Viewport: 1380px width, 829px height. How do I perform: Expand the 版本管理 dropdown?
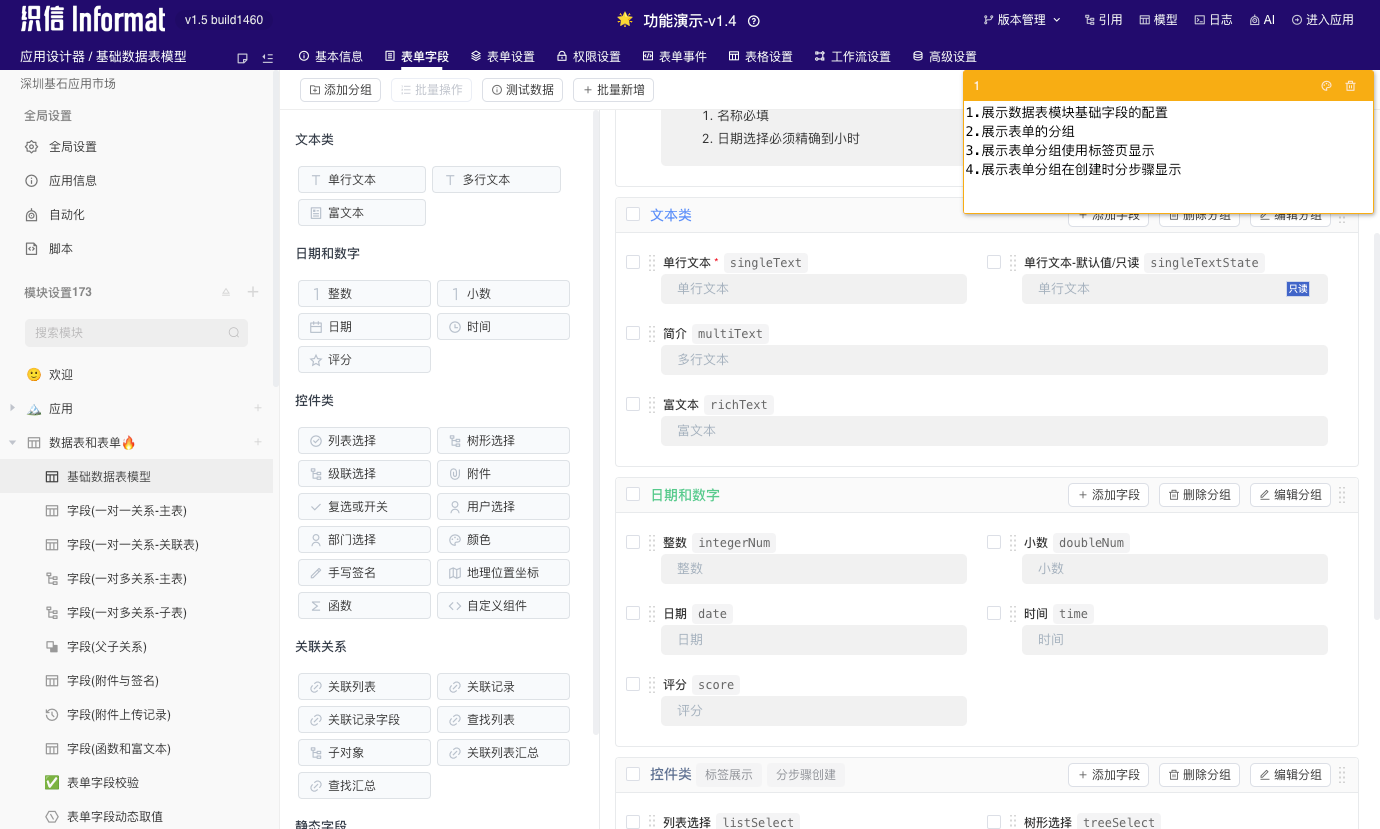point(1021,18)
